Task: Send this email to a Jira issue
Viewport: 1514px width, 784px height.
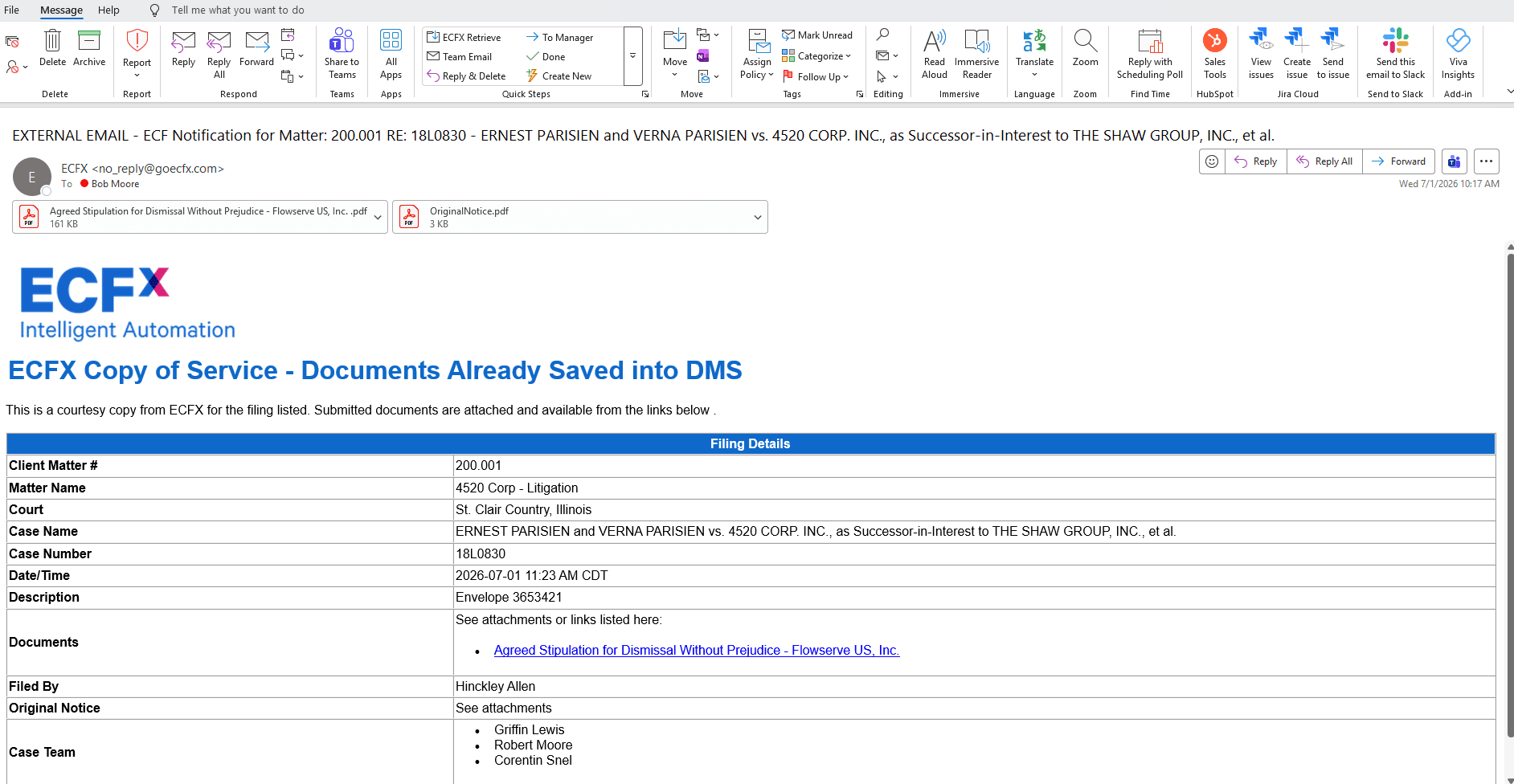Action: [1333, 54]
